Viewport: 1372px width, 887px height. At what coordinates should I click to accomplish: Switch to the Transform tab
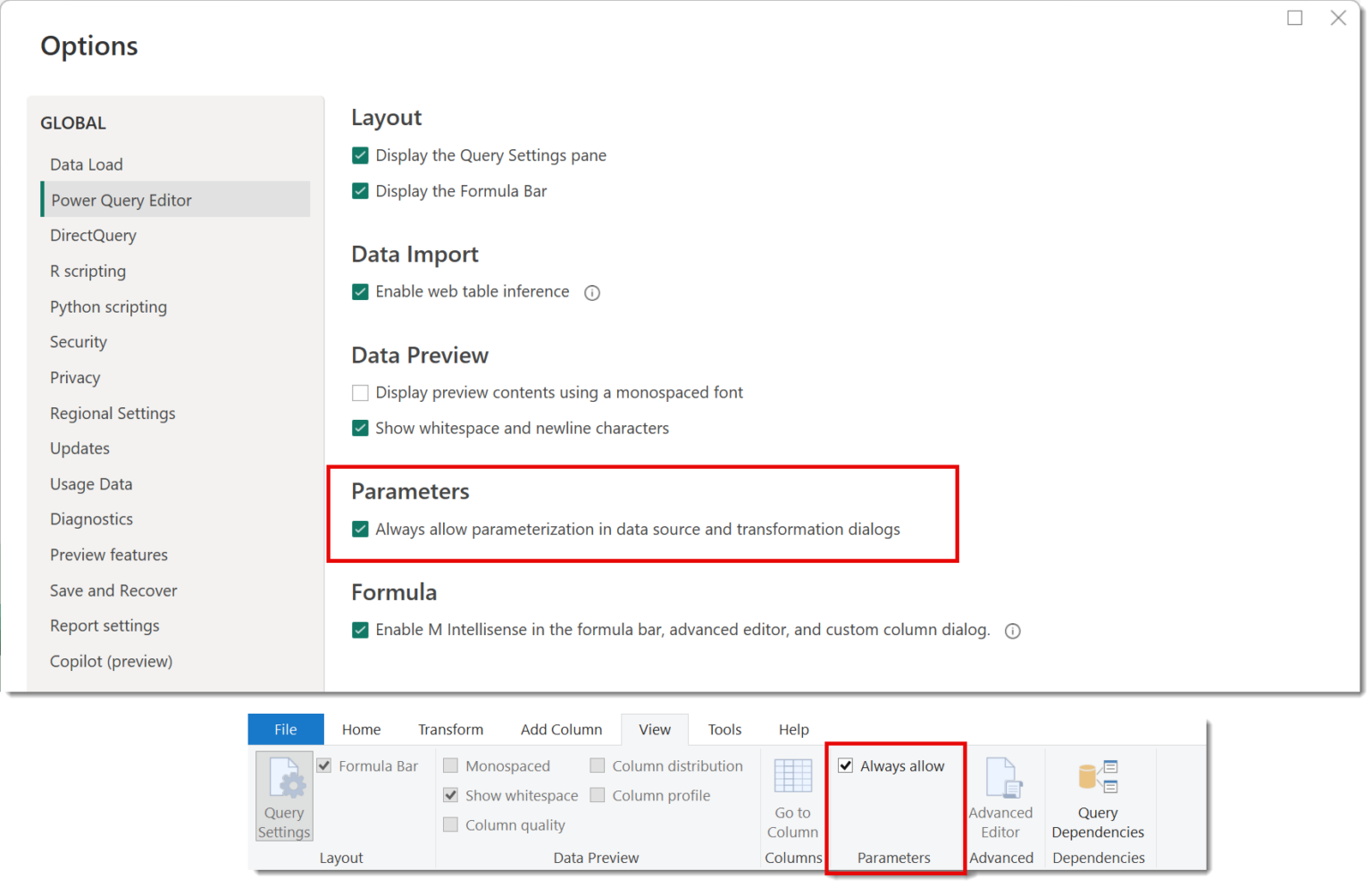coord(450,729)
